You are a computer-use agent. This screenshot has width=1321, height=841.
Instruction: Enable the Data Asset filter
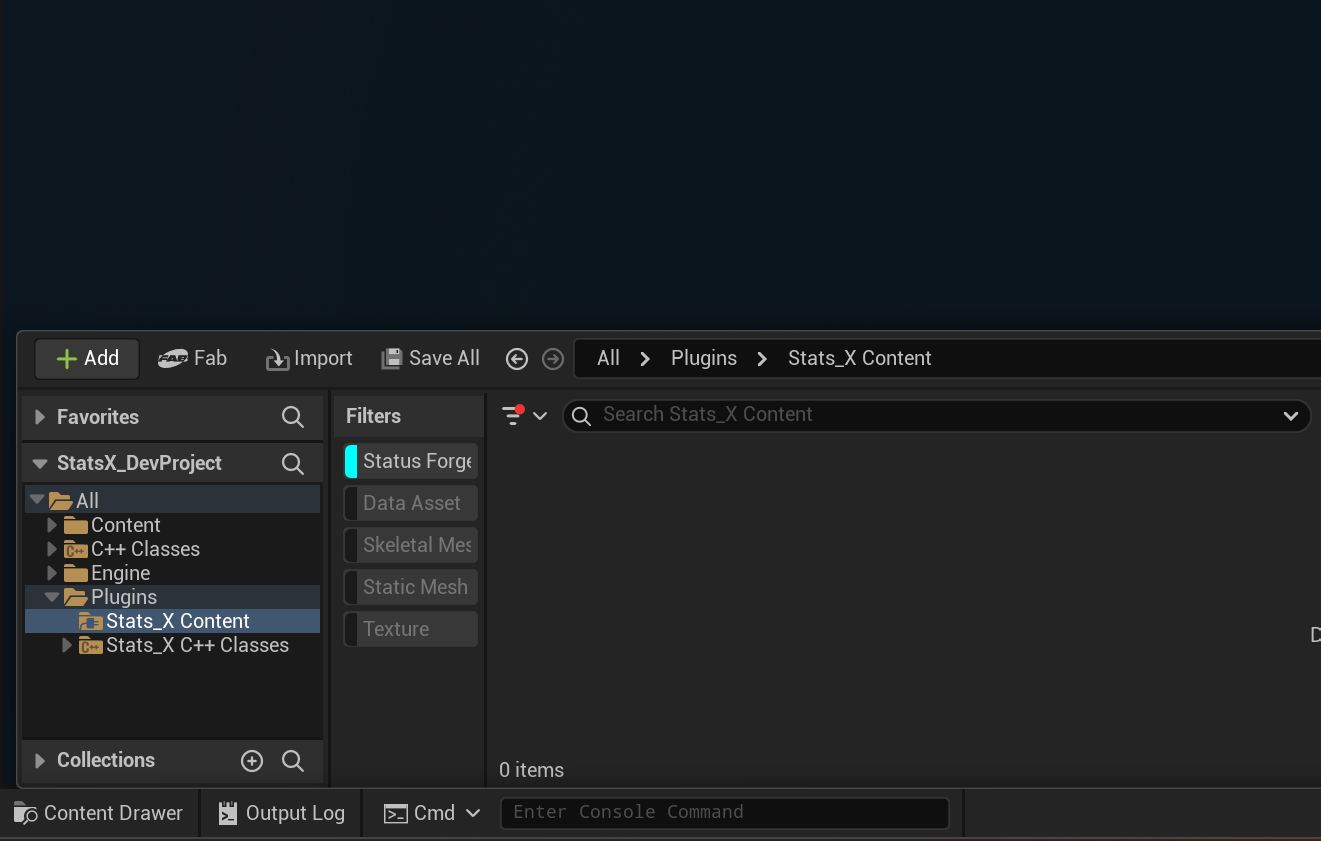(x=411, y=503)
